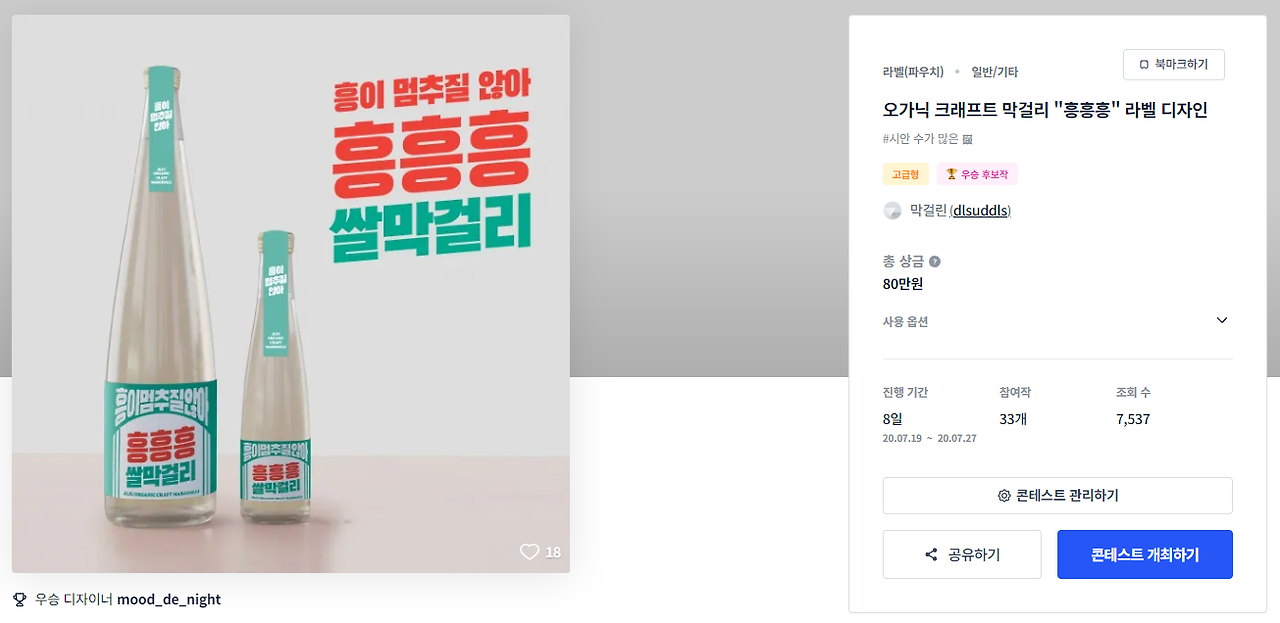1280x623 pixels.
Task: Open mood_de_night designer profile
Action: click(169, 600)
